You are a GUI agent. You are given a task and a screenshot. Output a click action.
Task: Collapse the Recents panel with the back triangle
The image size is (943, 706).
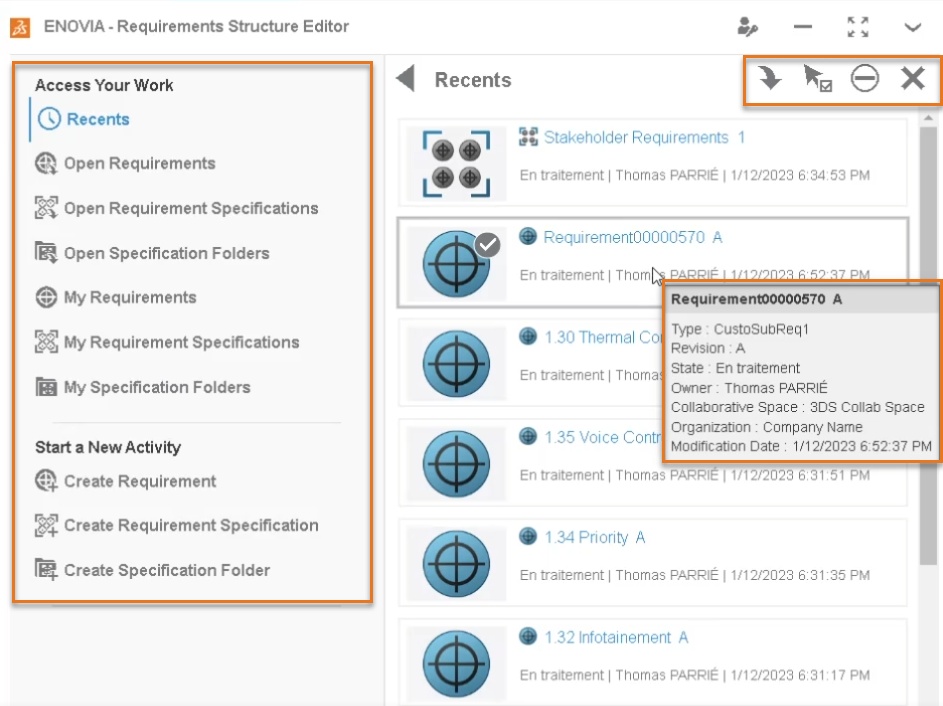405,79
